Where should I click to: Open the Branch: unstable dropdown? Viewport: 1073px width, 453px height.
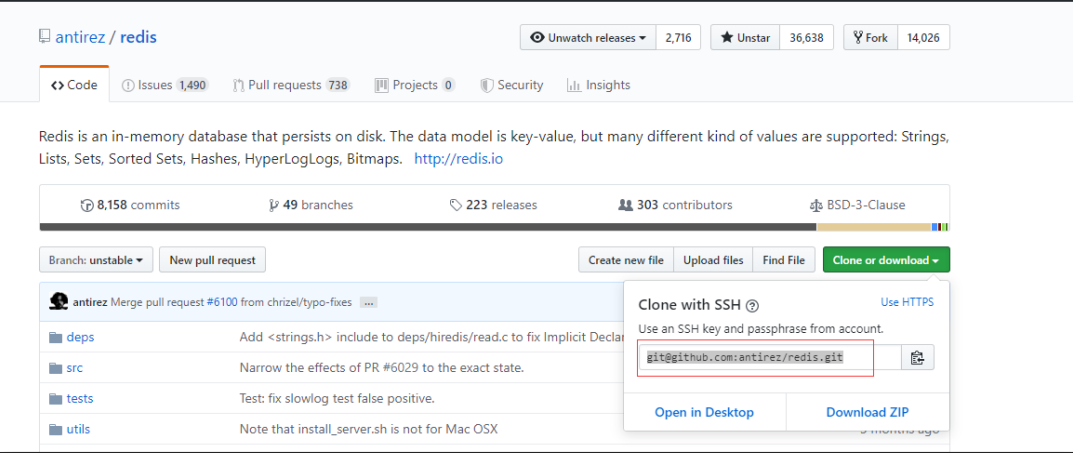click(x=96, y=260)
